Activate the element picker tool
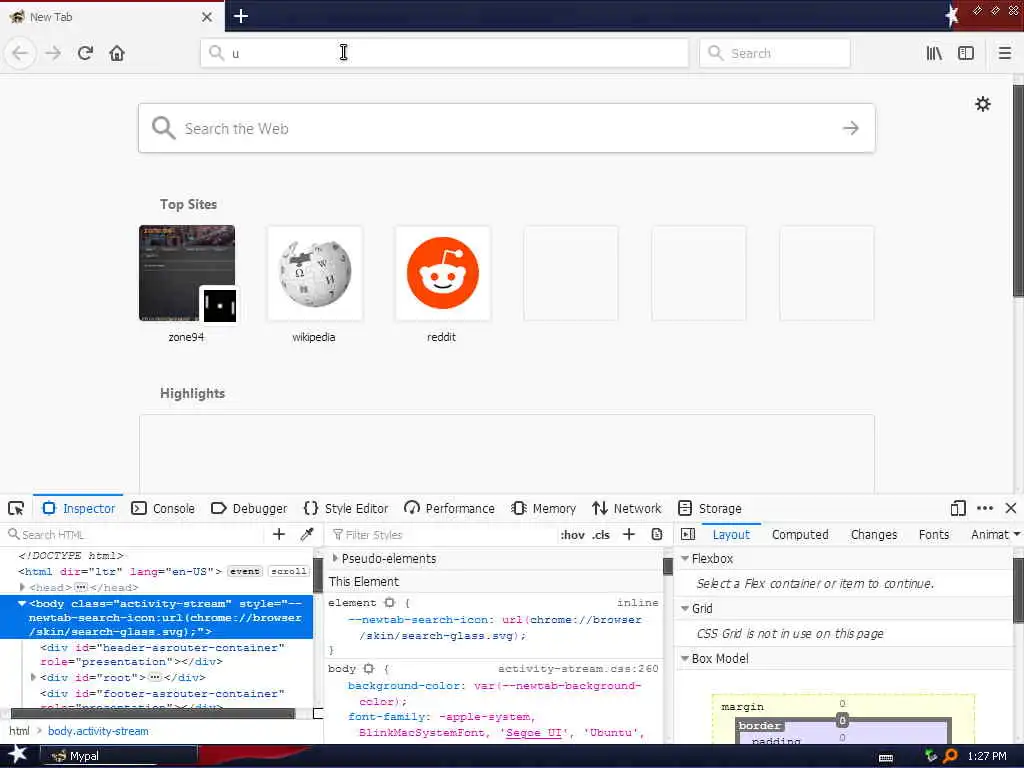The height and width of the screenshot is (768, 1024). pyautogui.click(x=16, y=508)
